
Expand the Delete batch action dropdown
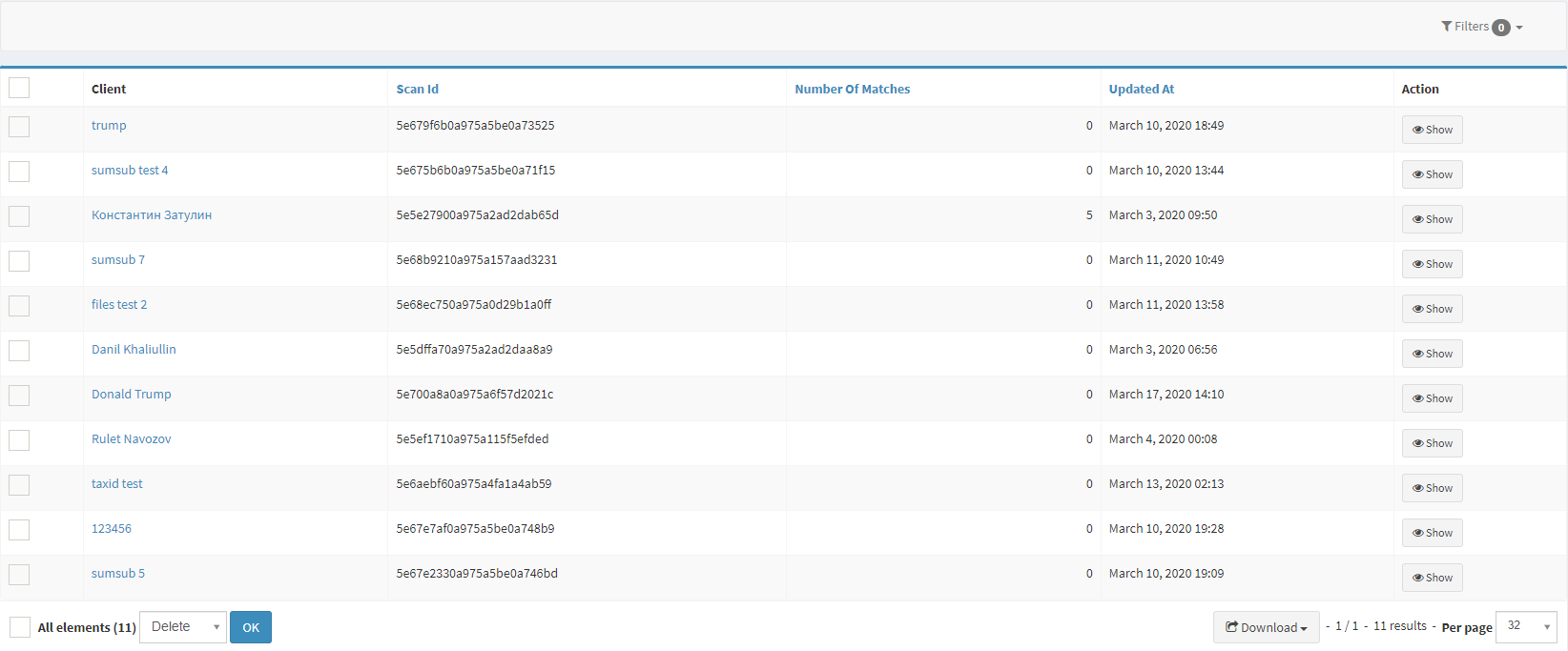(x=183, y=627)
